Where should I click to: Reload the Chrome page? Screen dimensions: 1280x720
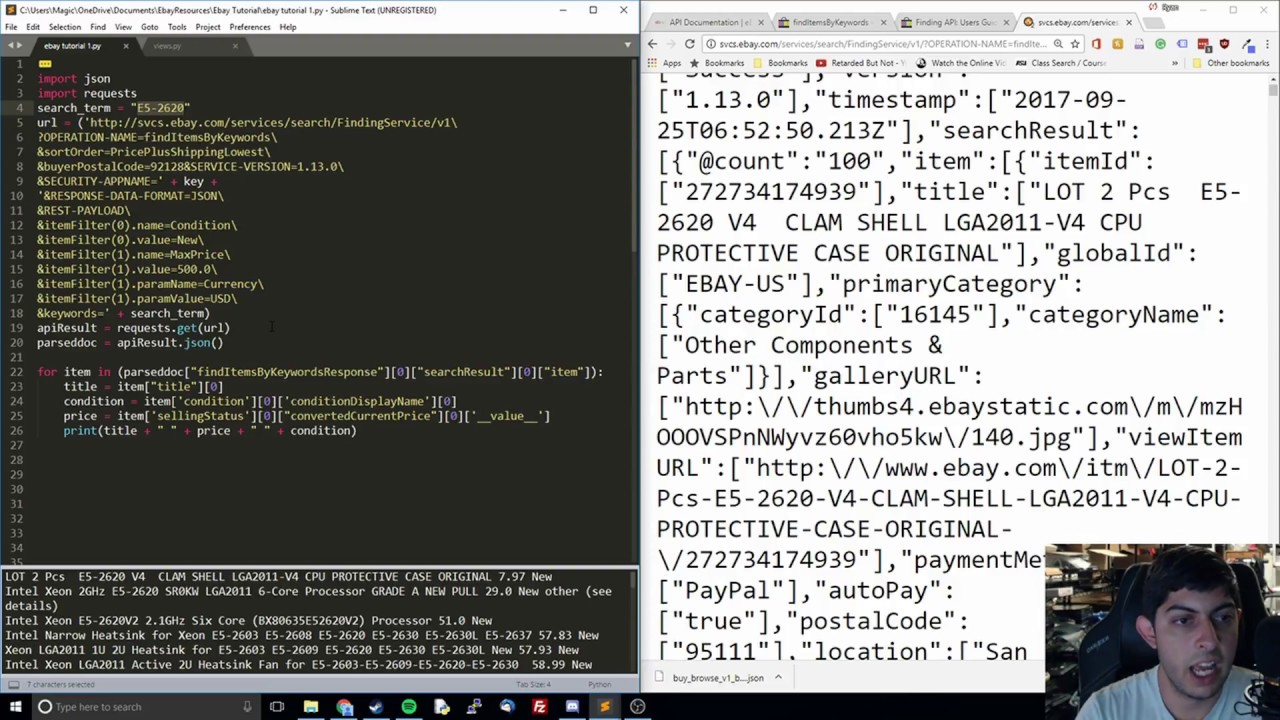click(689, 44)
